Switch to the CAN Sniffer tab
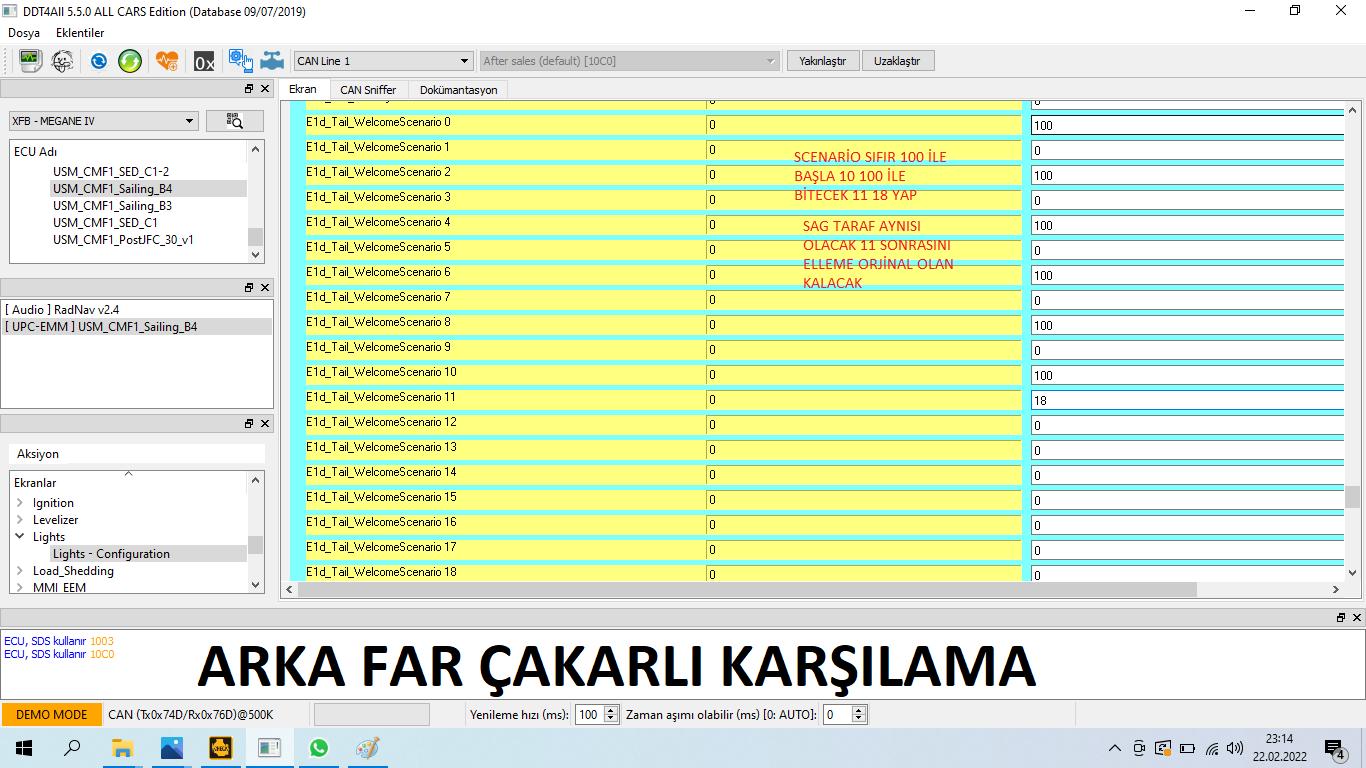The height and width of the screenshot is (768, 1366). pos(368,90)
